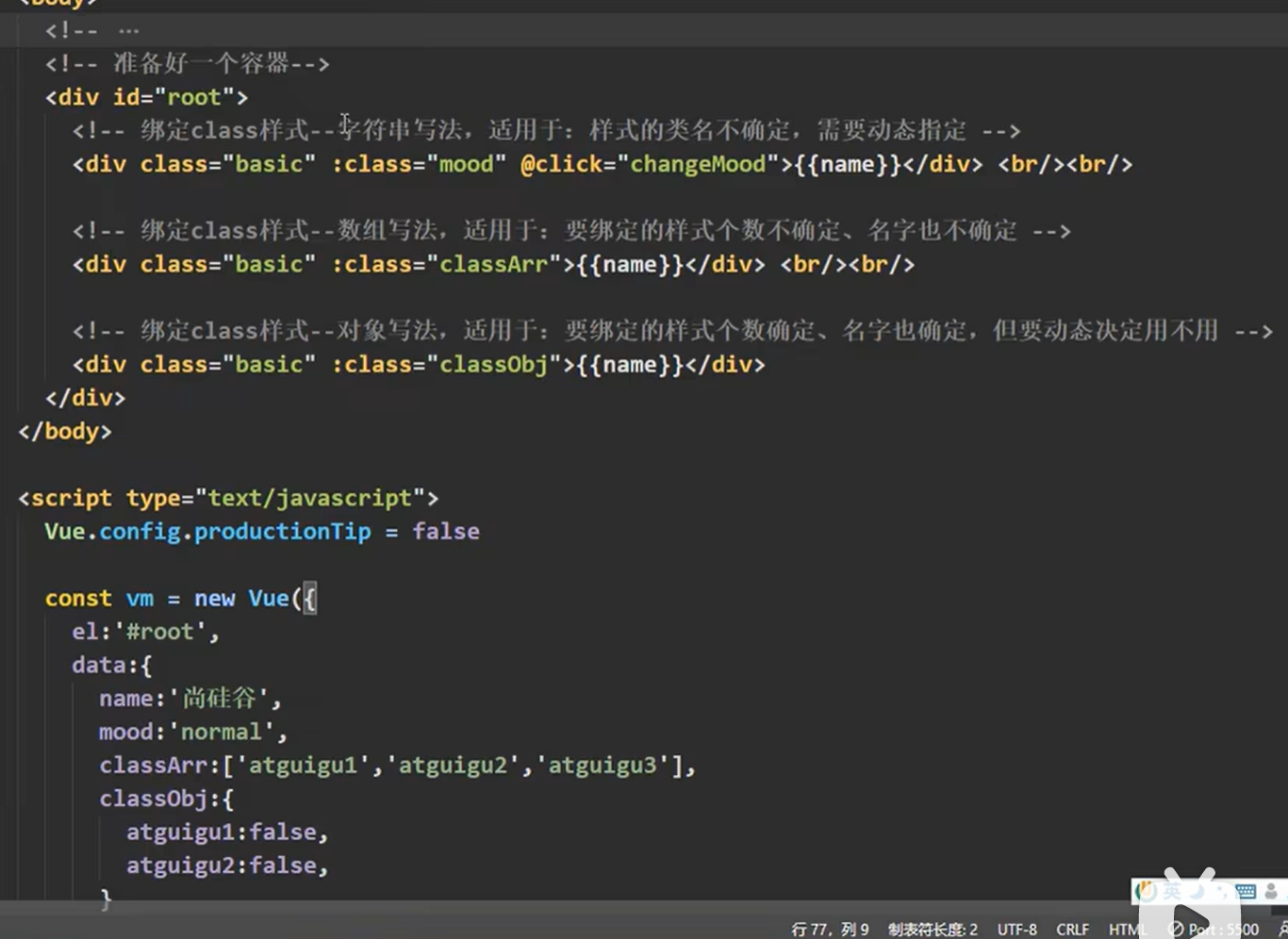Click the 'atguigu1' string in classArr
Image resolution: width=1288 pixels, height=939 pixels.
[x=304, y=766]
